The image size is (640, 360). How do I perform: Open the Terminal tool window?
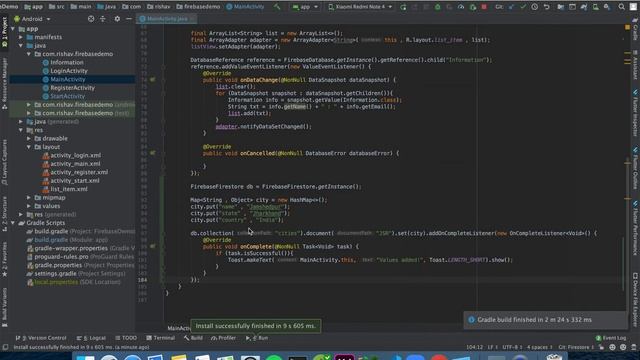coord(160,338)
